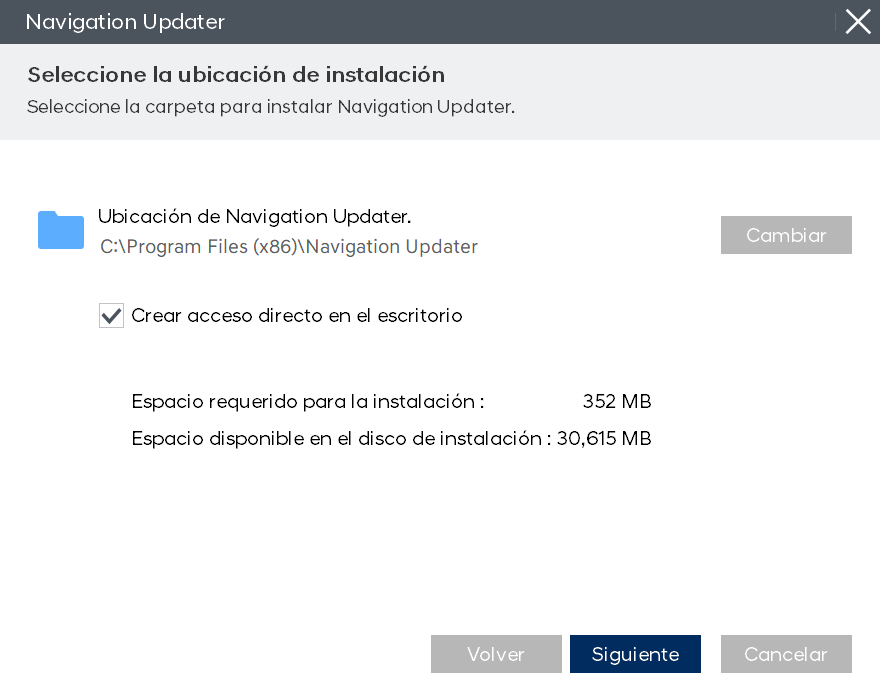Cancel the installation with Cancelar

786,654
